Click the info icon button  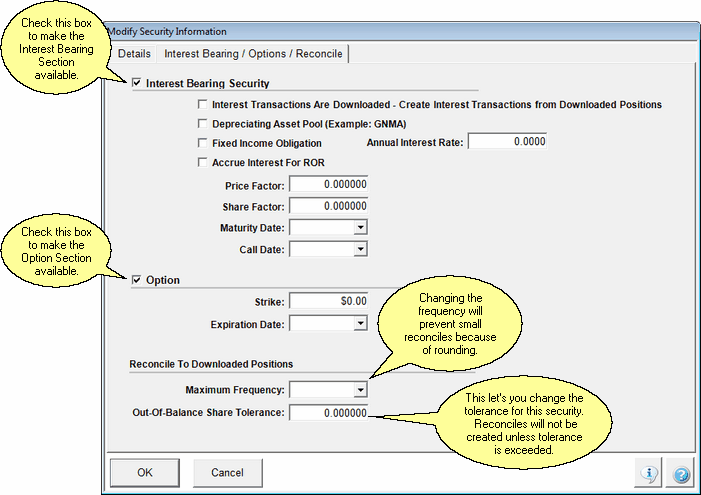pos(648,472)
